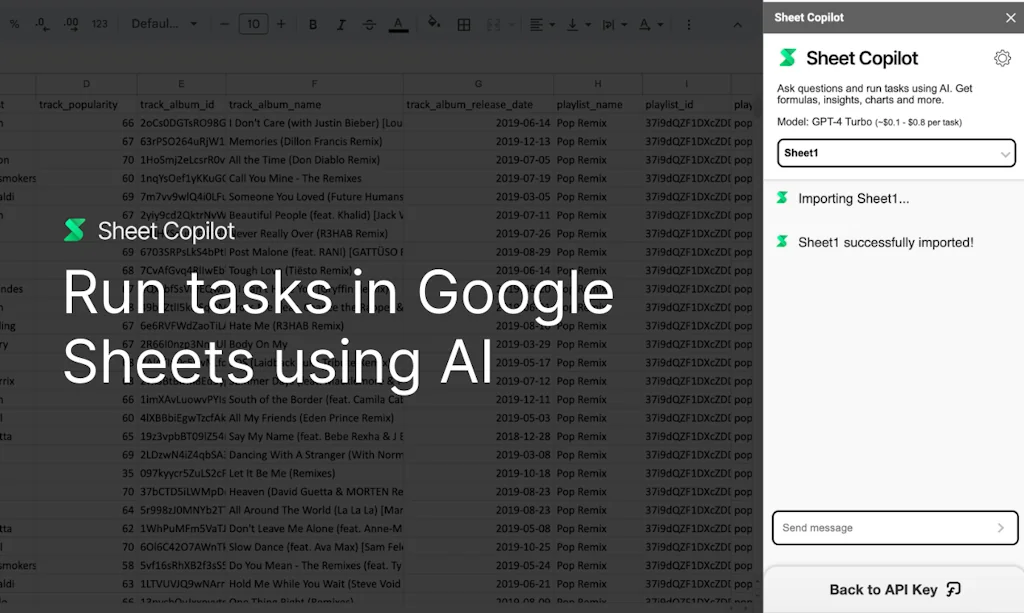Open the Sheet Copilot settings gear
Image resolution: width=1024 pixels, height=613 pixels.
[1002, 58]
